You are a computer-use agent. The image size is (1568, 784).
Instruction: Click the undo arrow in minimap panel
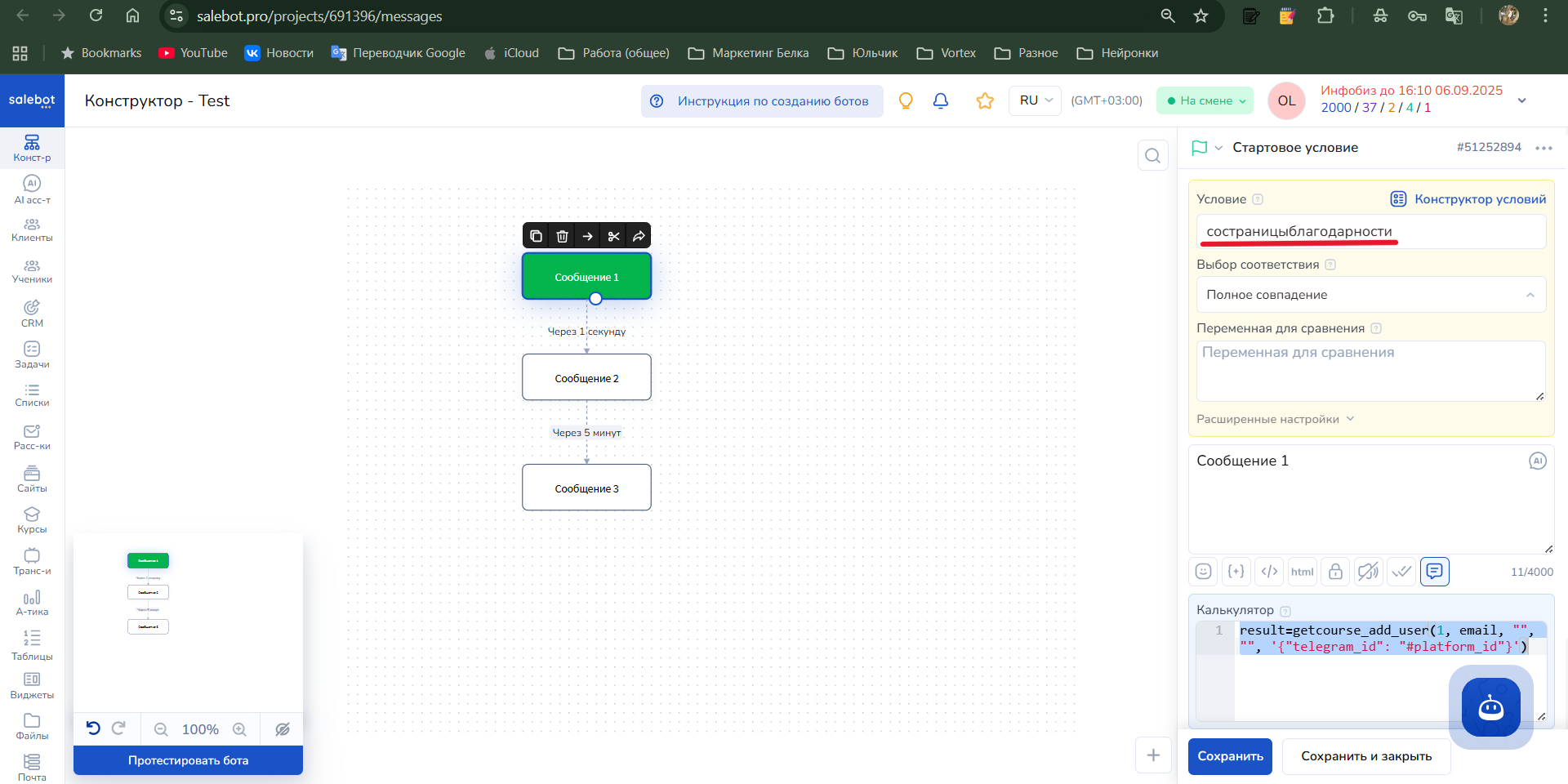point(93,728)
